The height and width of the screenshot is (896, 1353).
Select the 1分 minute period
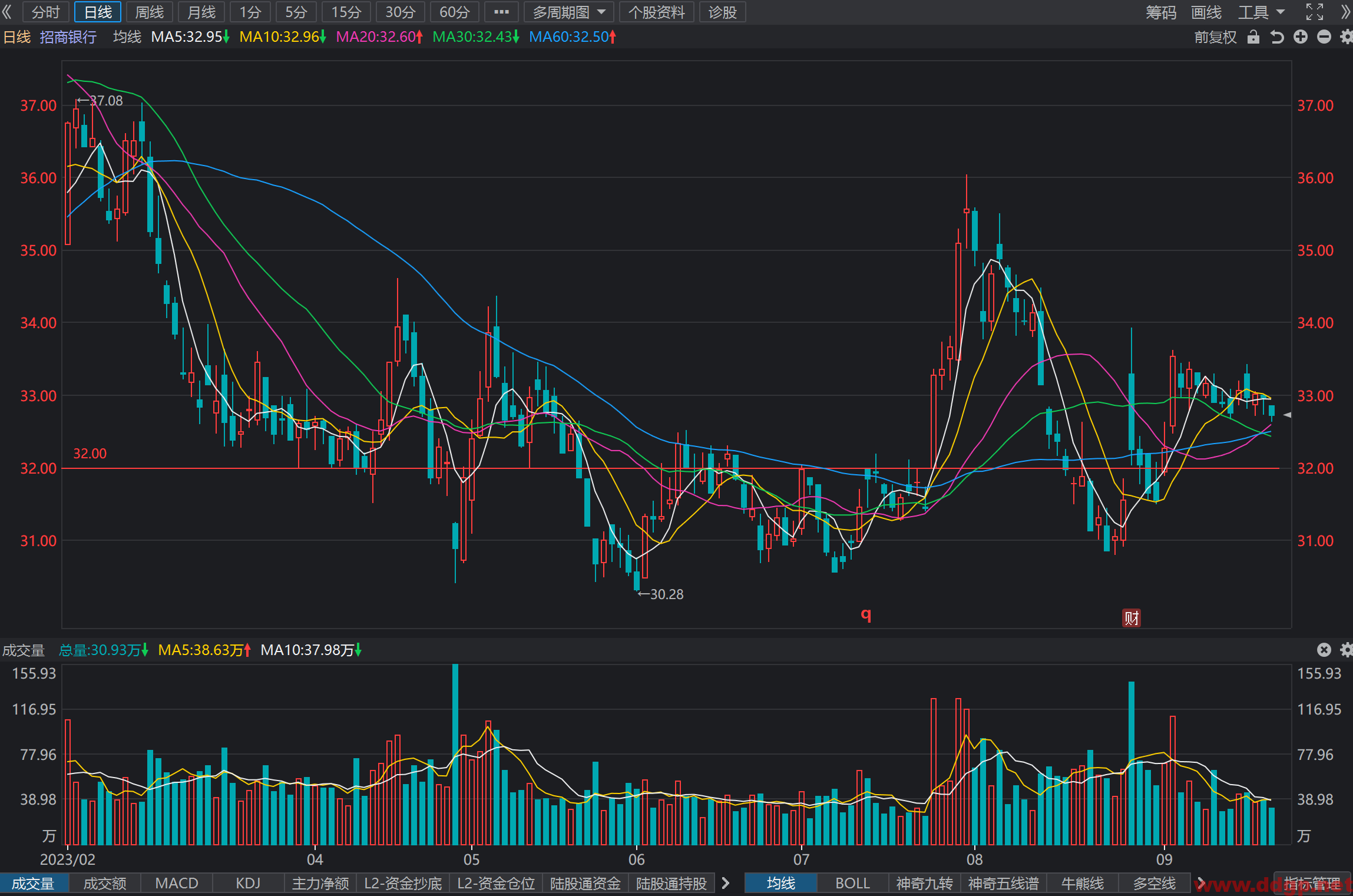click(250, 12)
